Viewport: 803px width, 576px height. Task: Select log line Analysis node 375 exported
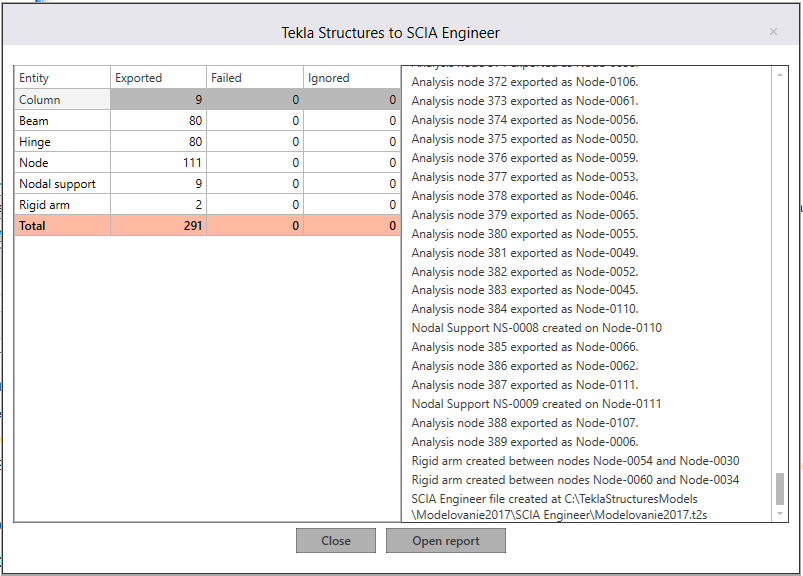coord(525,139)
